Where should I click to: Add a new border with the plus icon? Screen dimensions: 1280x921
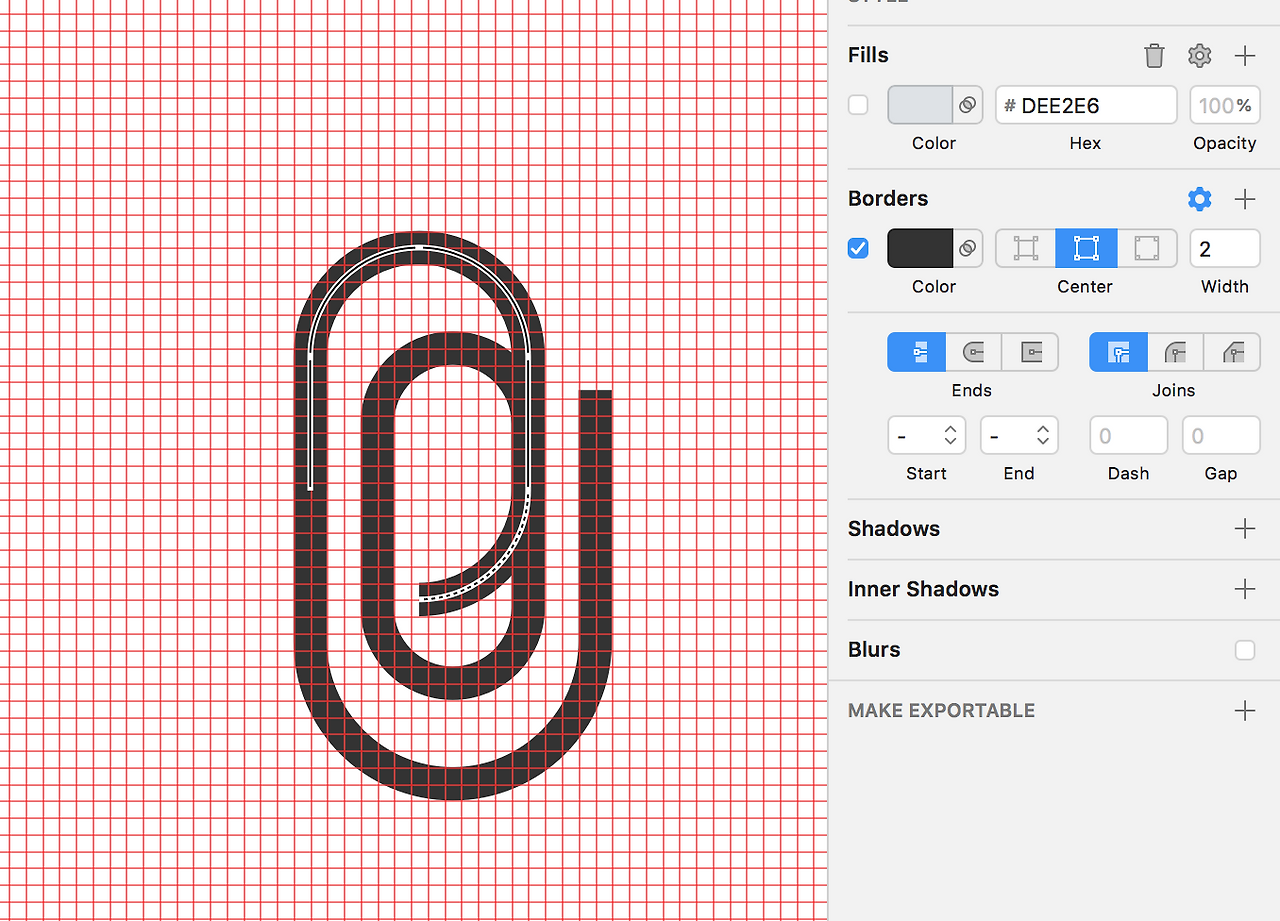click(1245, 199)
